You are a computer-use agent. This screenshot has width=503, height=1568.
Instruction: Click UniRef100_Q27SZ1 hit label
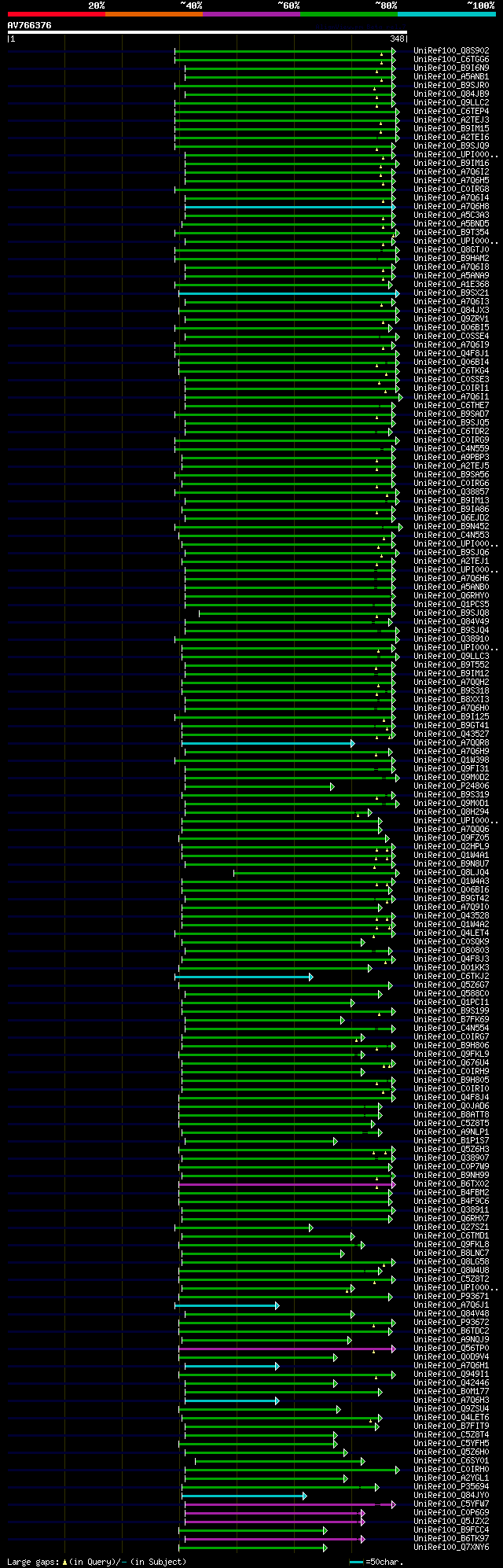(451, 1227)
